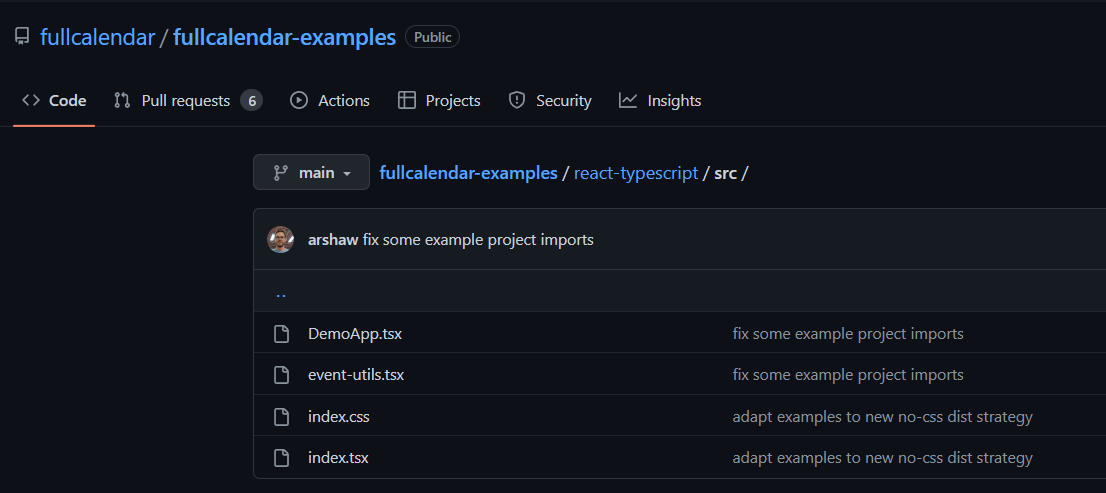Click the pull request count badge 6

tap(251, 101)
